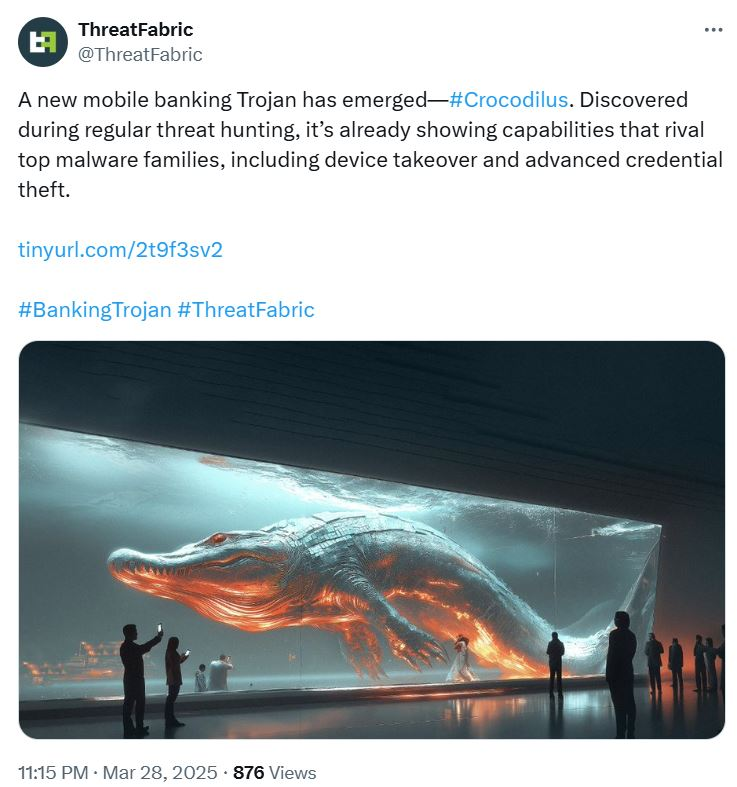The height and width of the screenshot is (787, 737).
Task: Open the ThreatFabric profile avatar
Action: (43, 42)
